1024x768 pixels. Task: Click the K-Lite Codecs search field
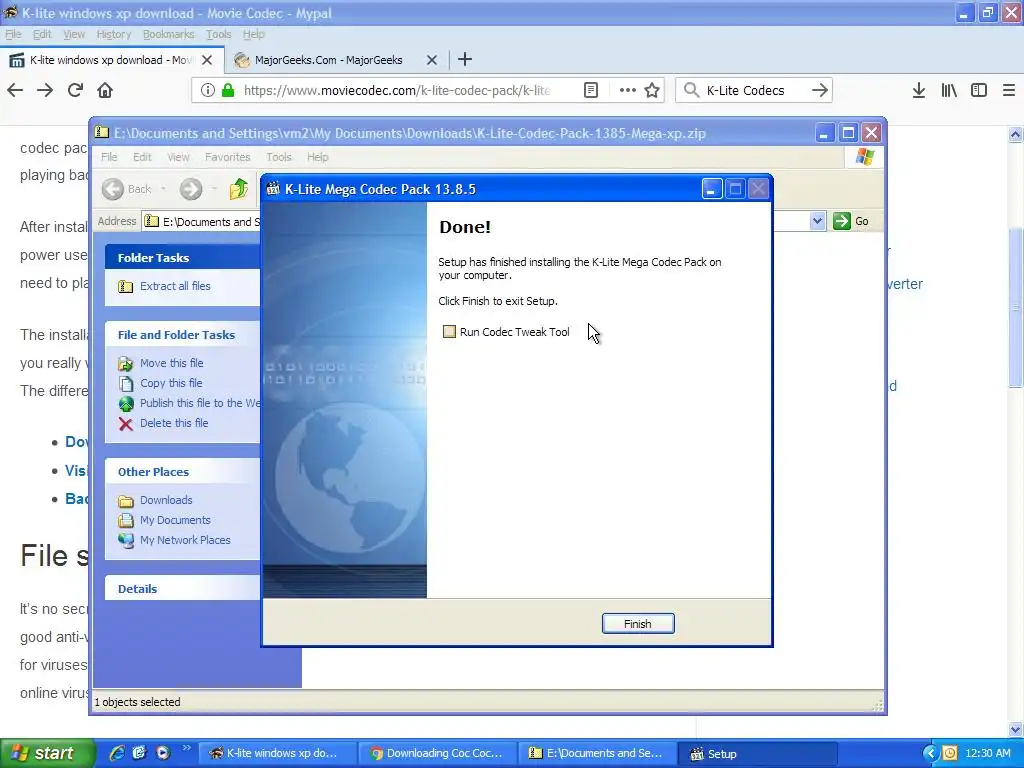(x=754, y=90)
